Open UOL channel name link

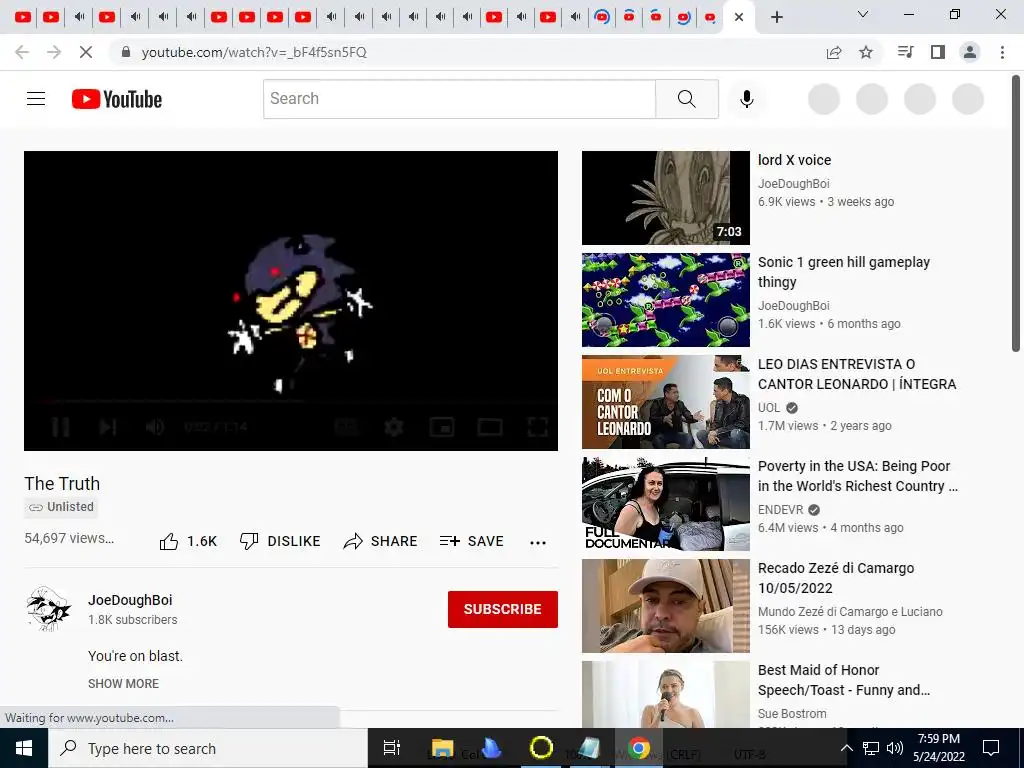769,408
